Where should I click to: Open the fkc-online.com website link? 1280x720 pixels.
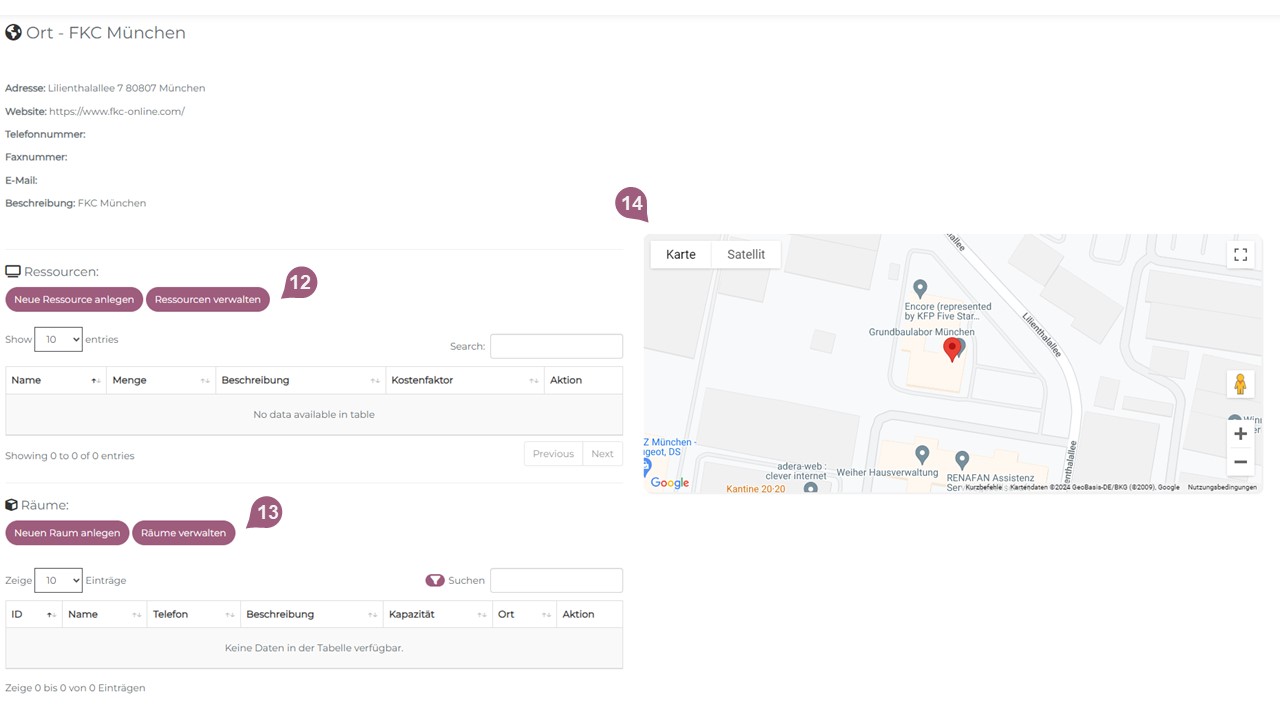pos(117,111)
